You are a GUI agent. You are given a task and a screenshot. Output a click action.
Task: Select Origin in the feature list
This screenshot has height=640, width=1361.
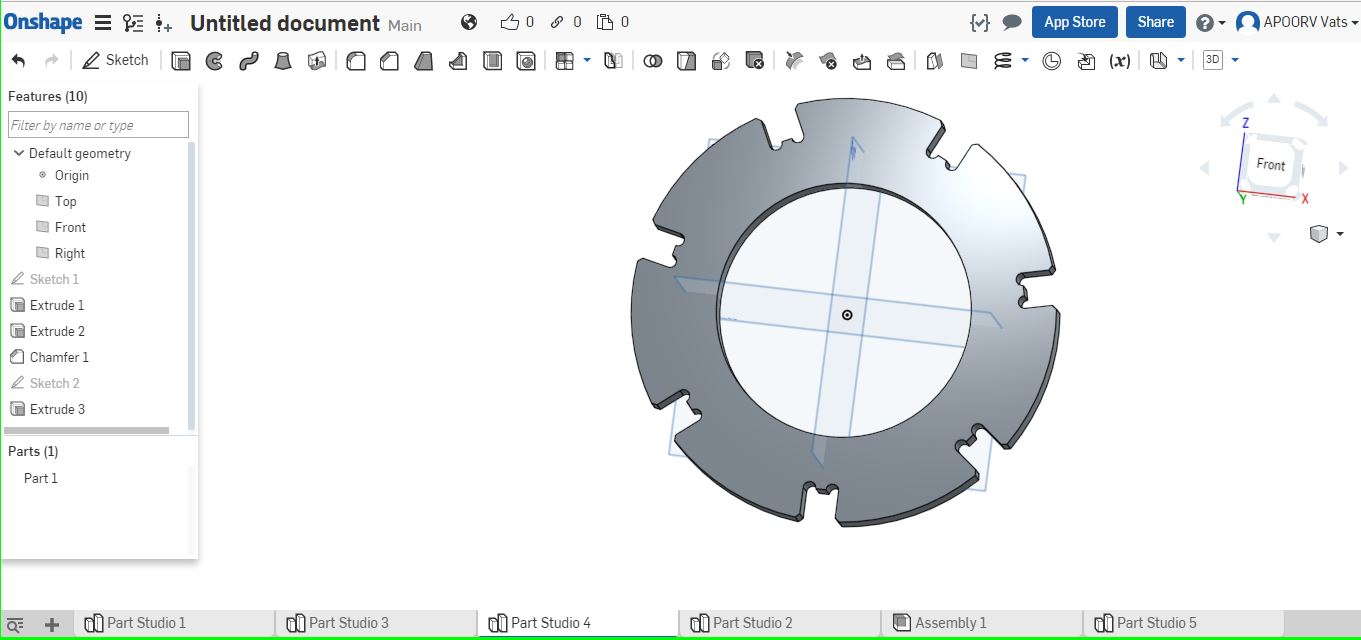(x=72, y=175)
